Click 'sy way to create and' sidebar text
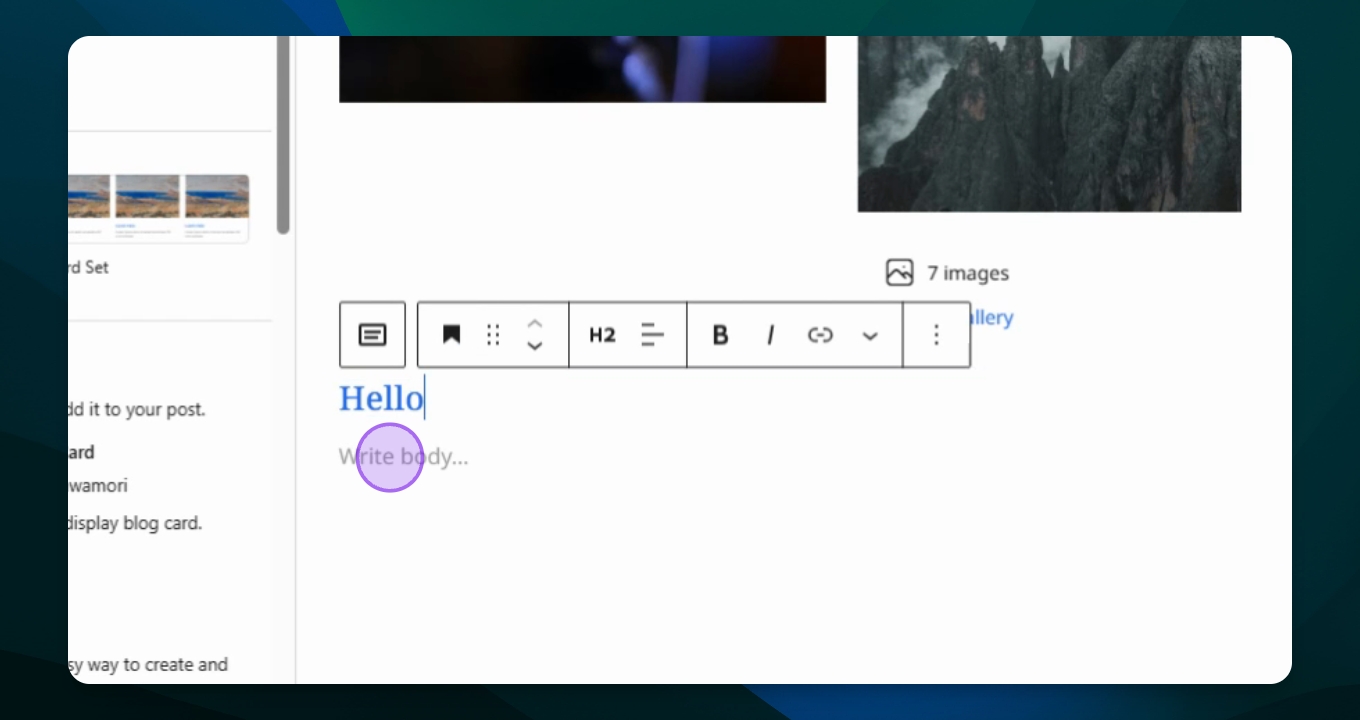Viewport: 1360px width, 720px height. coord(148,665)
